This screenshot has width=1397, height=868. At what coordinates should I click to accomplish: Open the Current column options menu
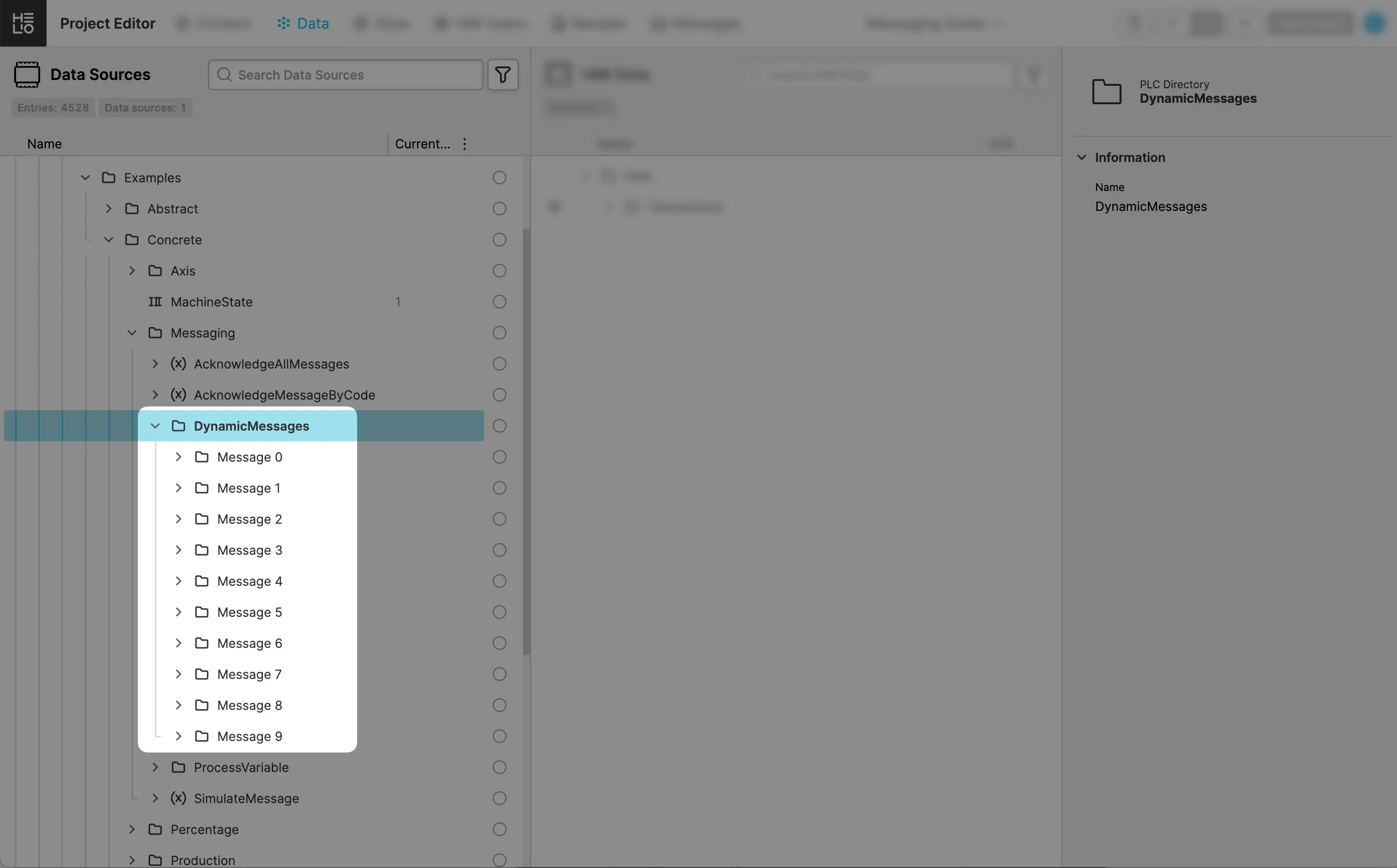tap(465, 144)
